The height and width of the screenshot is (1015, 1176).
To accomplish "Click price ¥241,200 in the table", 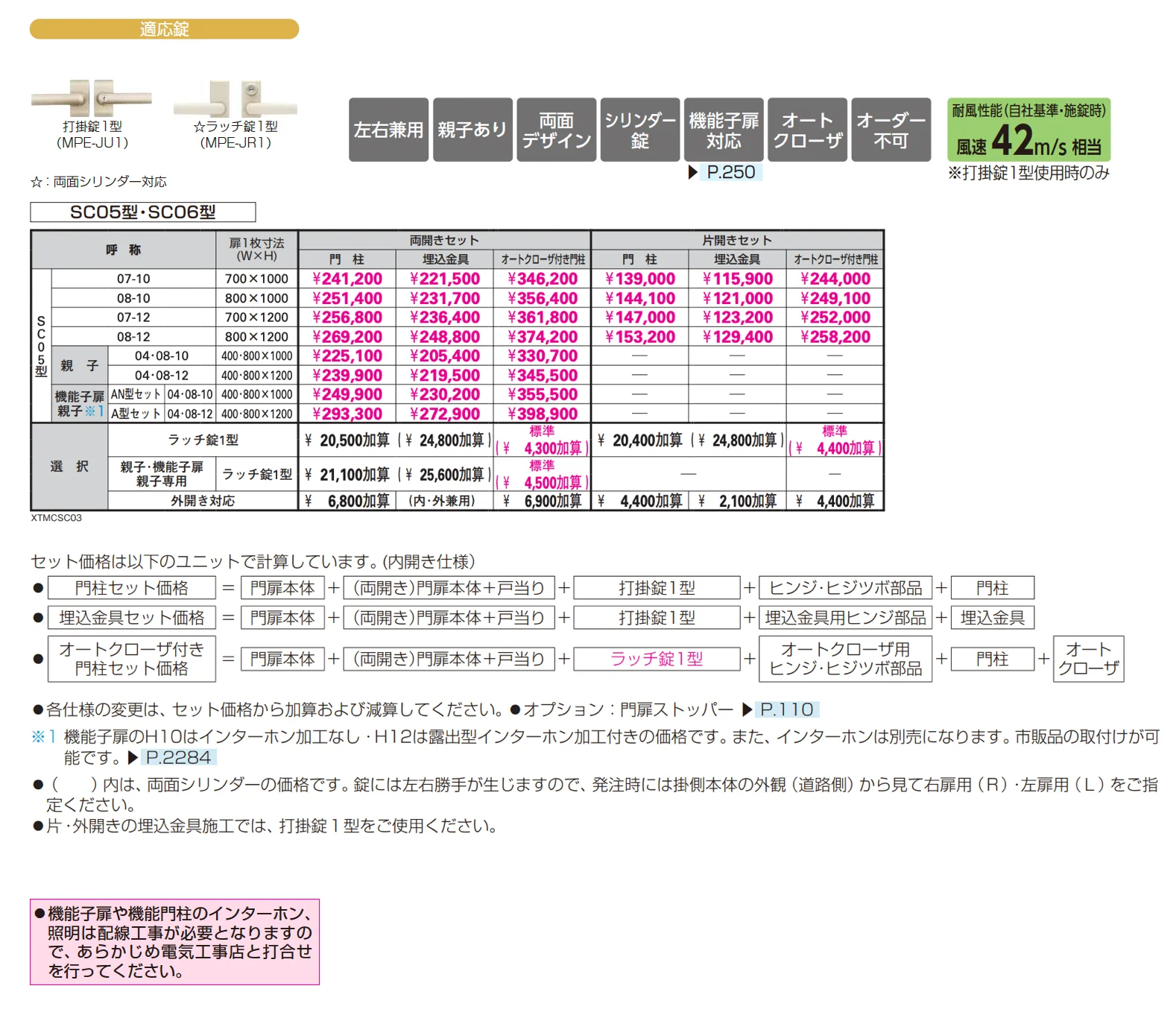I will click(x=347, y=279).
